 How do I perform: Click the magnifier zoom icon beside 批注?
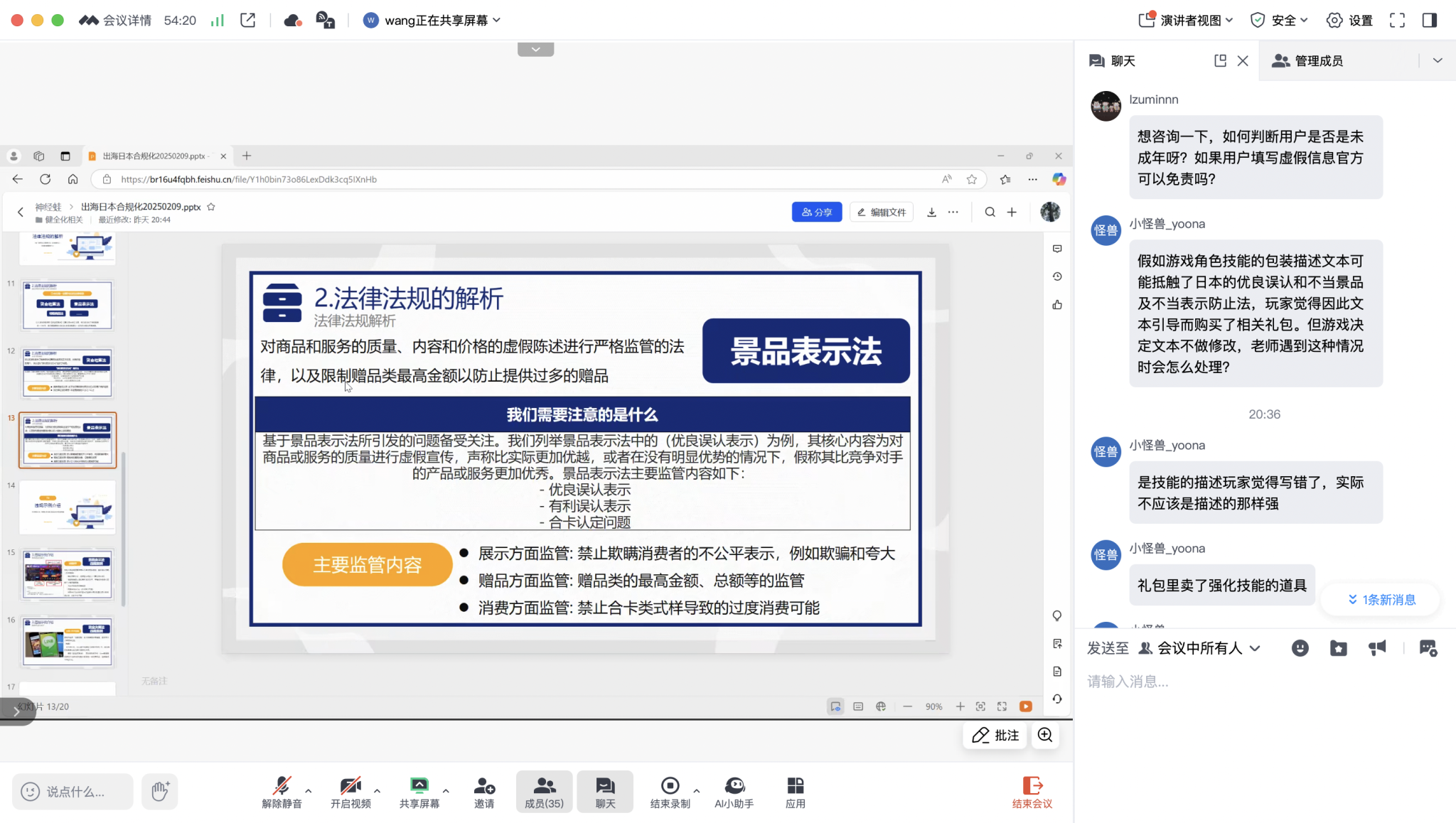(1044, 735)
